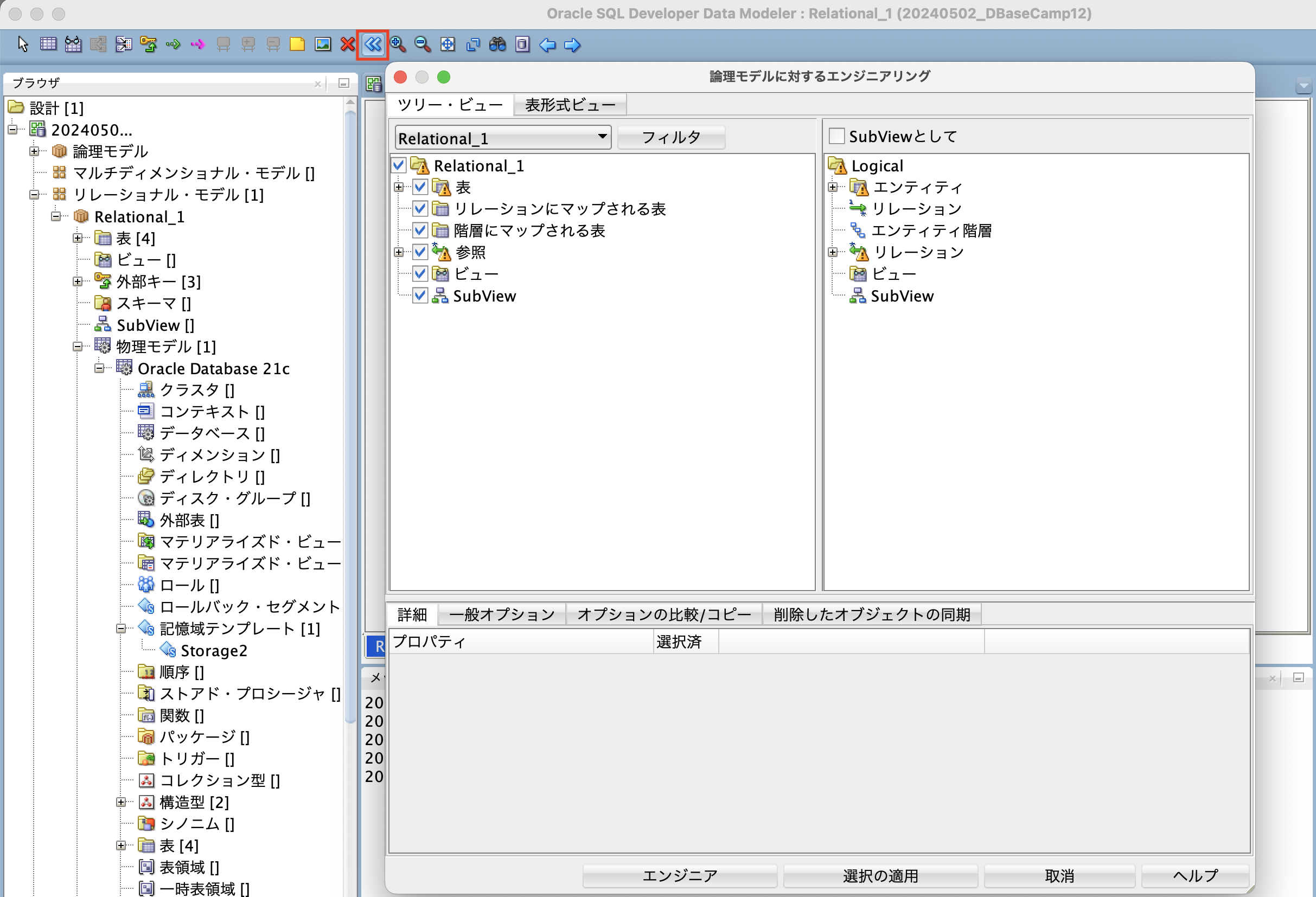Open the search binoculars toolbar icon
Viewport: 1316px width, 897px height.
pyautogui.click(x=498, y=44)
